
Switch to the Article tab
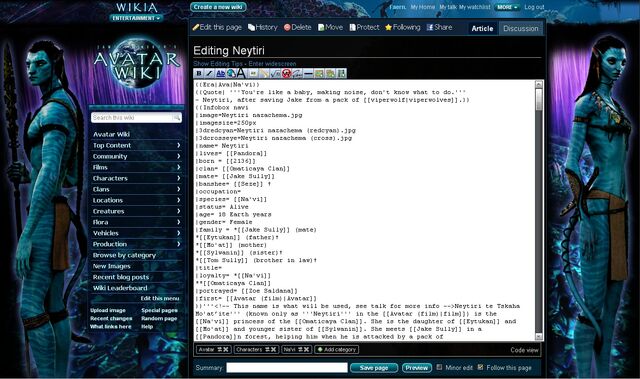click(482, 28)
